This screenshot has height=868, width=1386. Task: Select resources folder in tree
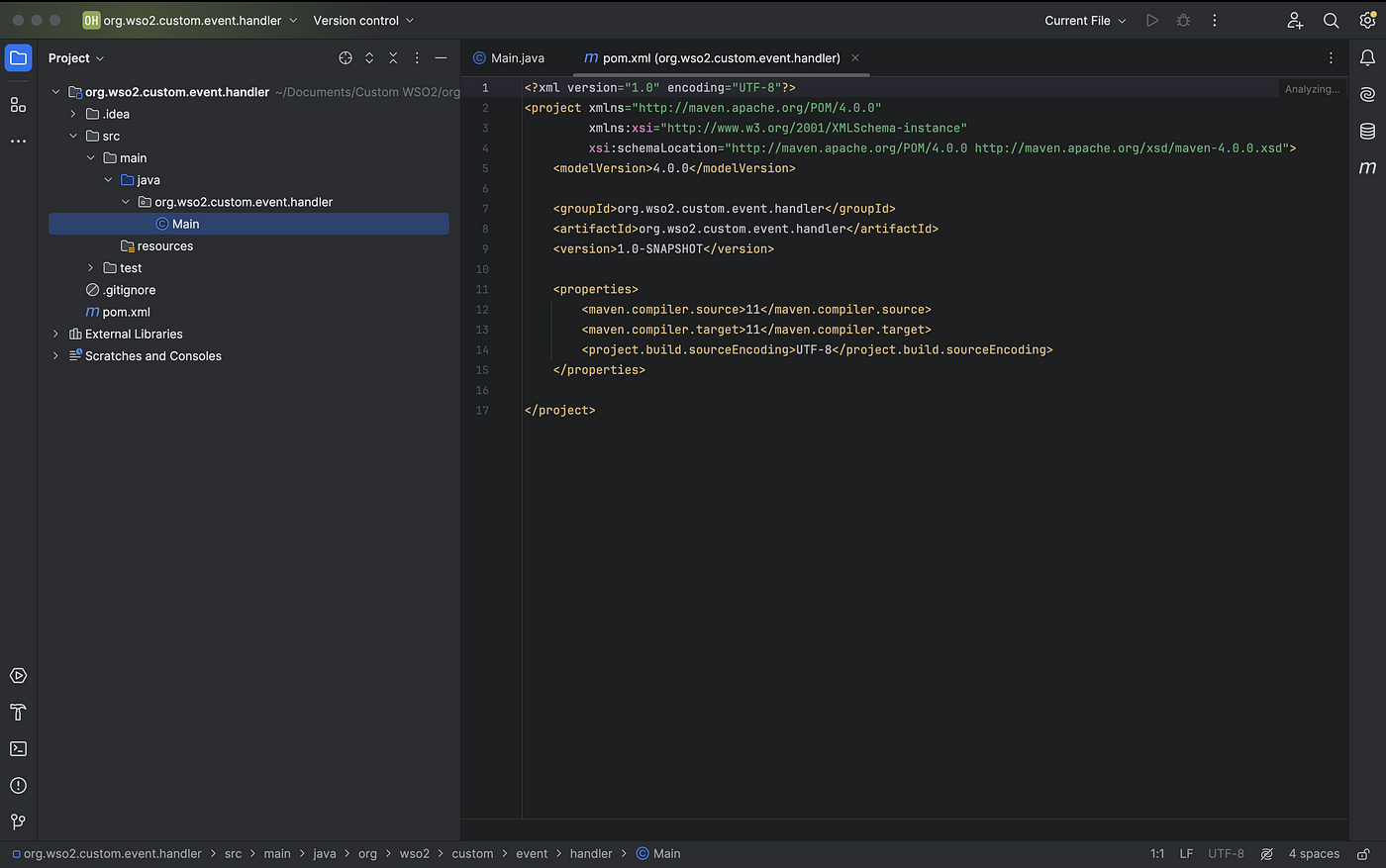156,246
